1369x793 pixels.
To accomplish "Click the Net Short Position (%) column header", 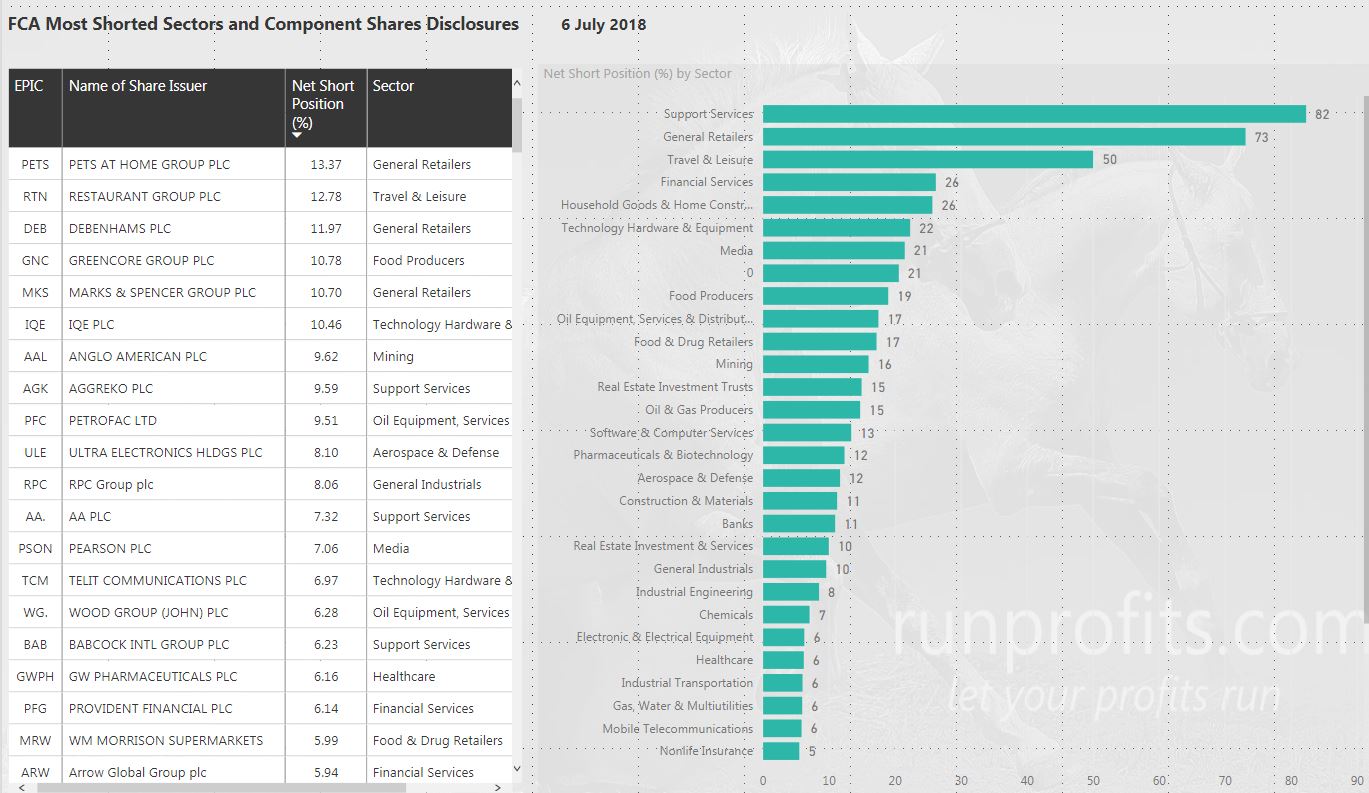I will pos(326,108).
